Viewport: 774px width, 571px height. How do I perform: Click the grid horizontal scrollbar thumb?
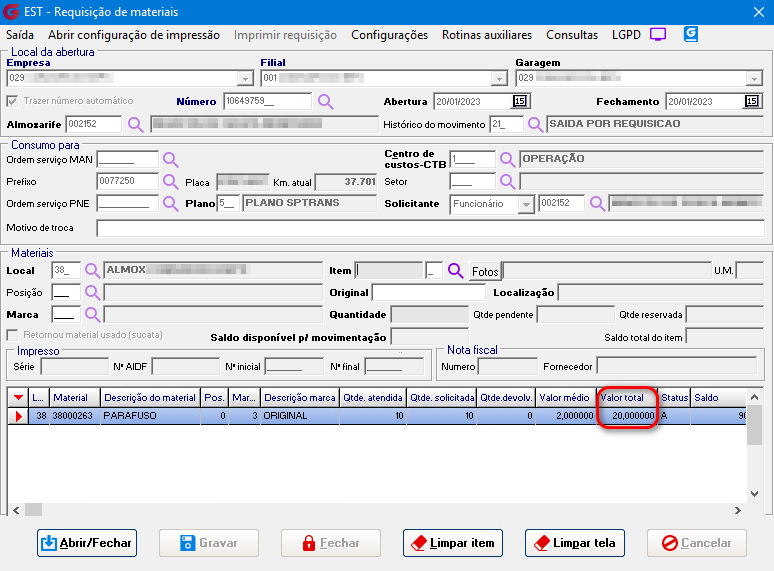(34, 510)
